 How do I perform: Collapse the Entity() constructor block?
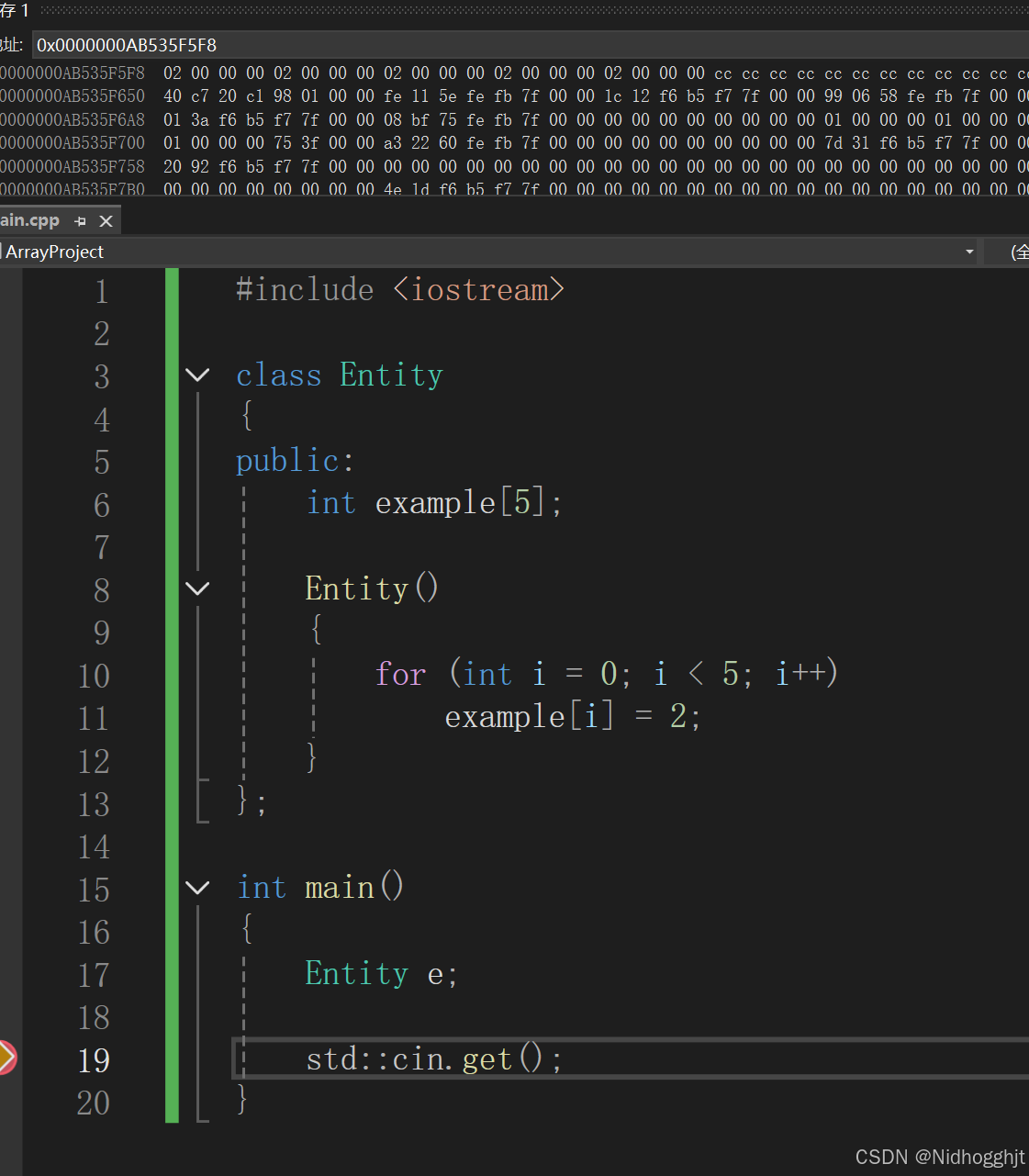pyautogui.click(x=197, y=588)
